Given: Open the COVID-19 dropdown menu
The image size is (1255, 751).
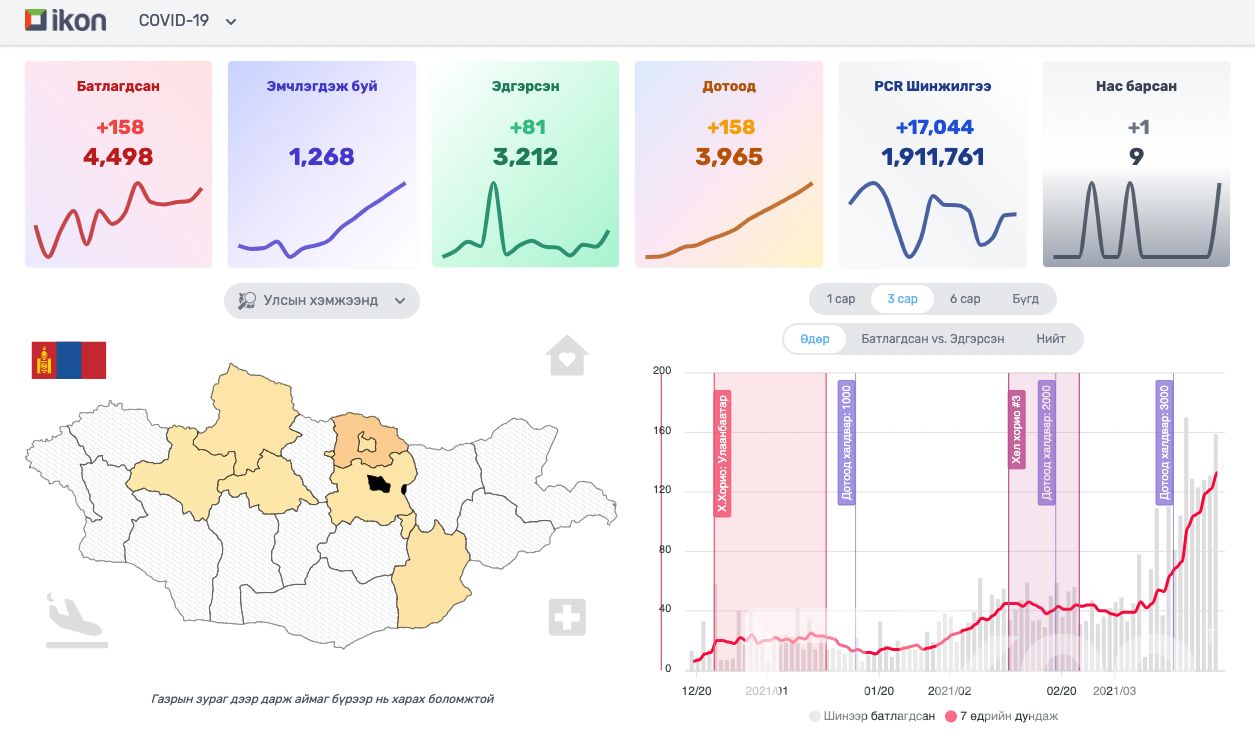Looking at the screenshot, I should pos(187,21).
